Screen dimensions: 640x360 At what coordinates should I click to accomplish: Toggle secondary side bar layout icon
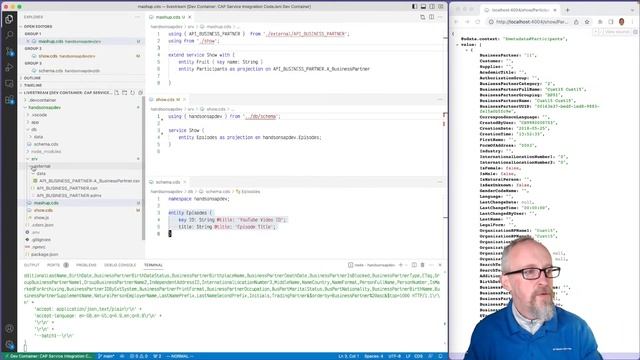(x=432, y=7)
